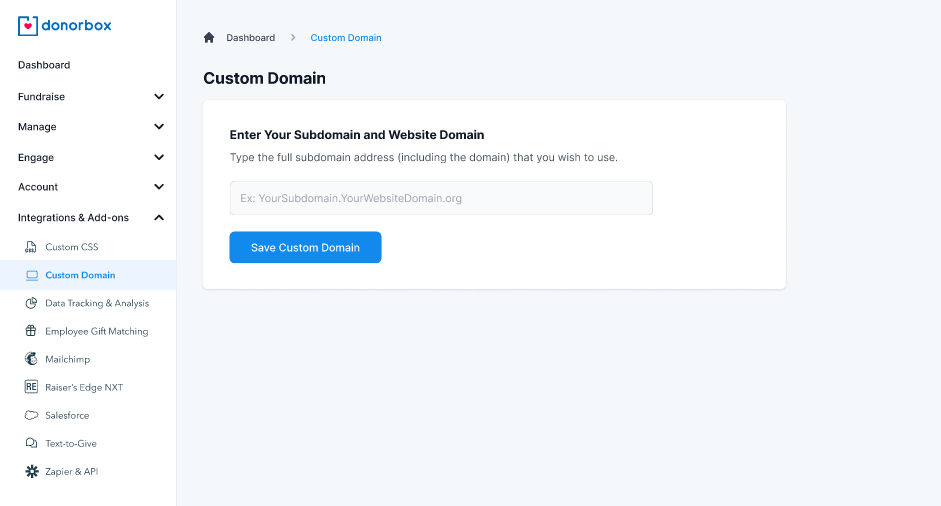Follow the Dashboard breadcrumb link

[x=250, y=38]
